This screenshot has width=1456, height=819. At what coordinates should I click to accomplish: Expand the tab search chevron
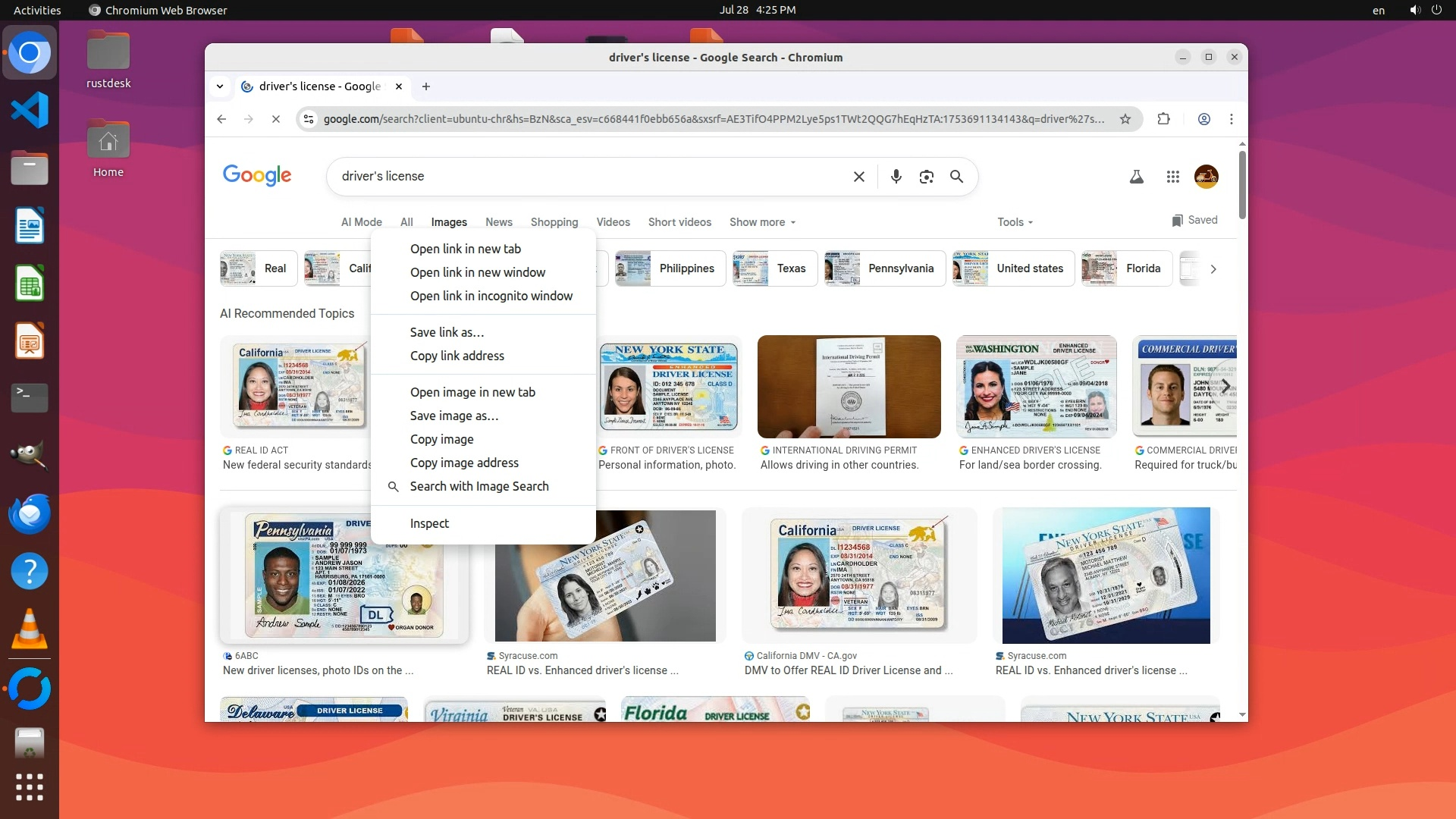(x=220, y=86)
